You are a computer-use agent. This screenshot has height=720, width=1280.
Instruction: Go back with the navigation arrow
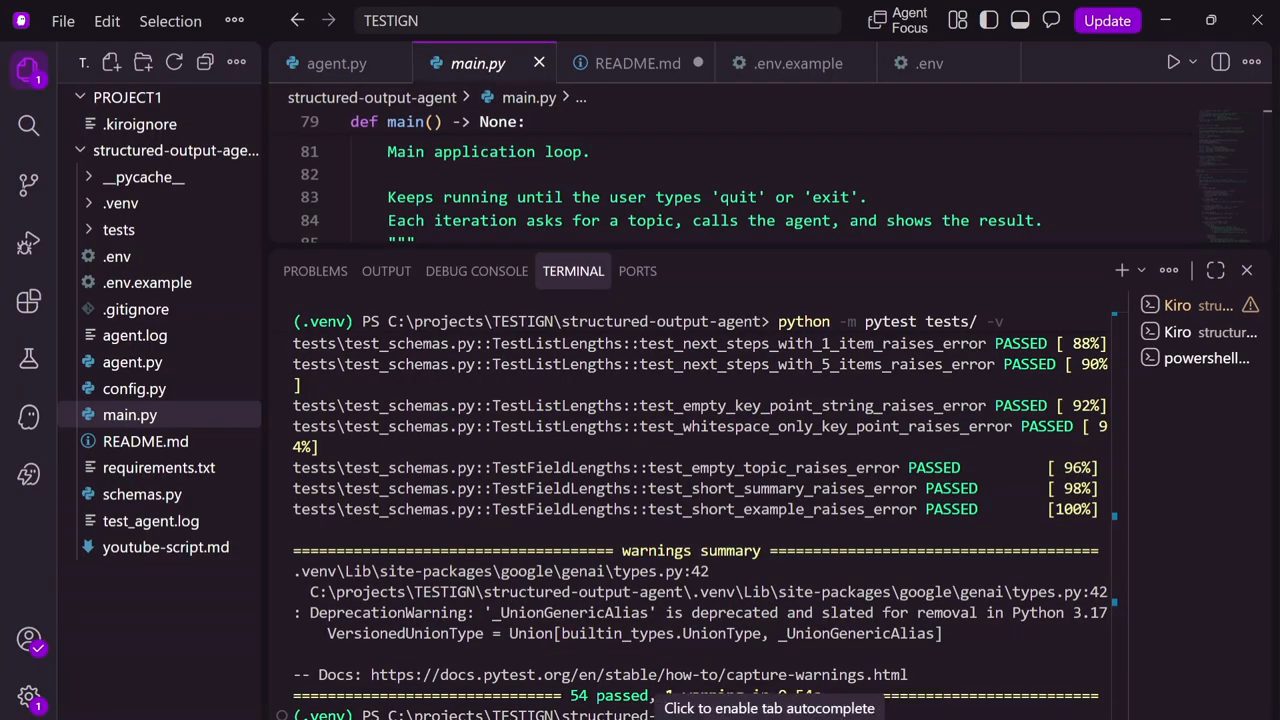[x=297, y=20]
